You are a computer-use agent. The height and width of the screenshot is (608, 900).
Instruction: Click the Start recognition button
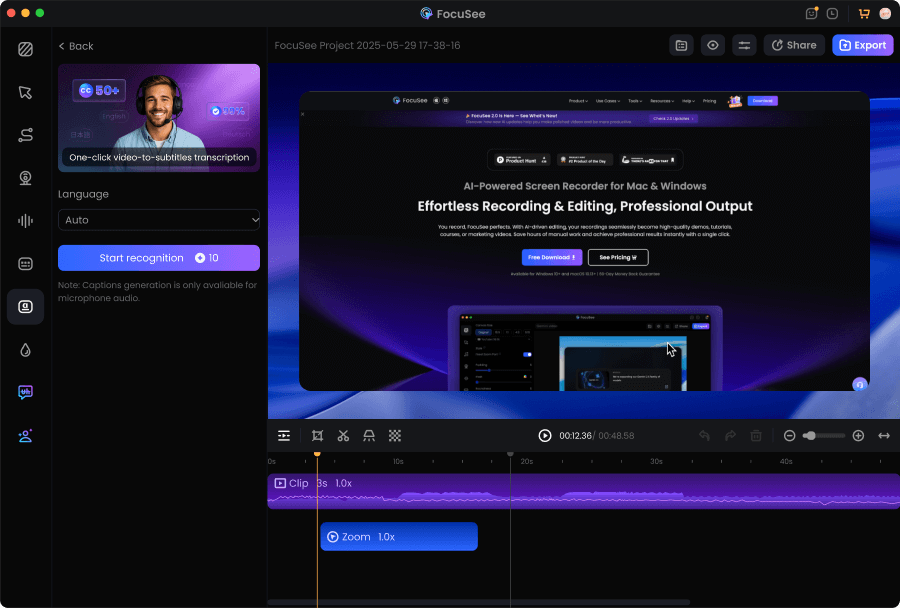pyautogui.click(x=159, y=258)
